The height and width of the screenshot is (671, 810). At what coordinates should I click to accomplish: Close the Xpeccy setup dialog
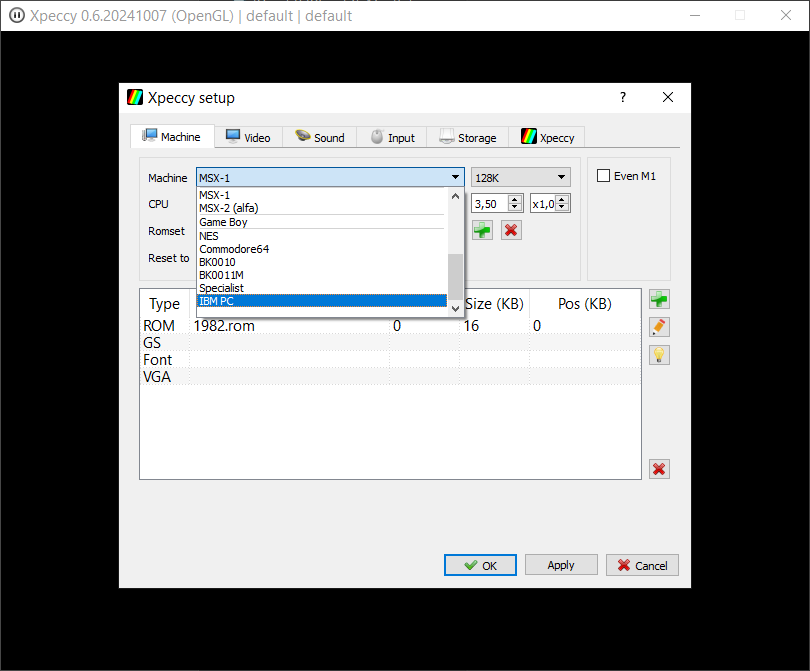pos(667,97)
